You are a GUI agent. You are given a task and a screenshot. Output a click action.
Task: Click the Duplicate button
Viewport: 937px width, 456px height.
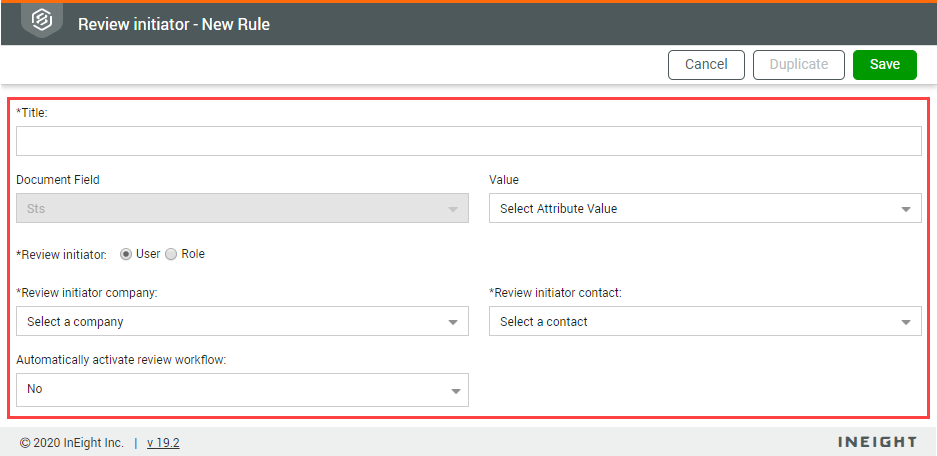pyautogui.click(x=798, y=64)
